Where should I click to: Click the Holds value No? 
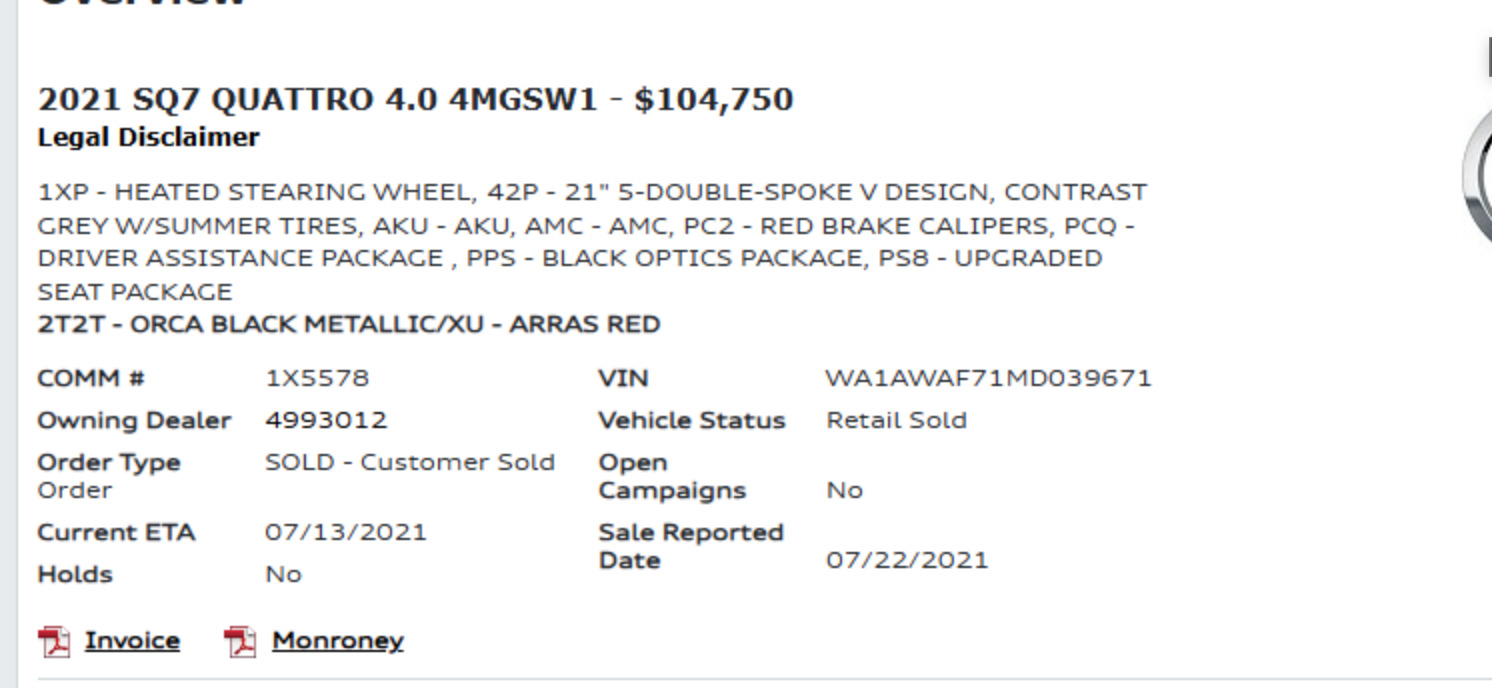[x=283, y=575]
